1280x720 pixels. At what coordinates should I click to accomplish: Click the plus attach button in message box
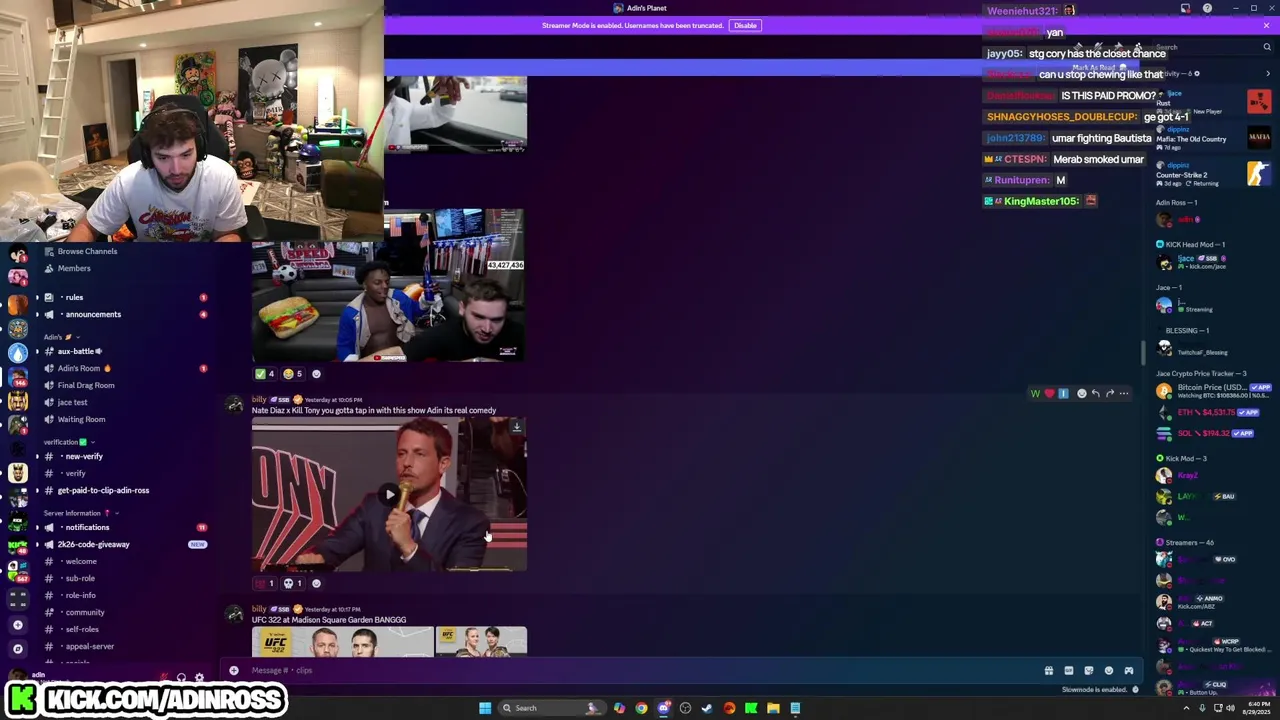(x=234, y=671)
